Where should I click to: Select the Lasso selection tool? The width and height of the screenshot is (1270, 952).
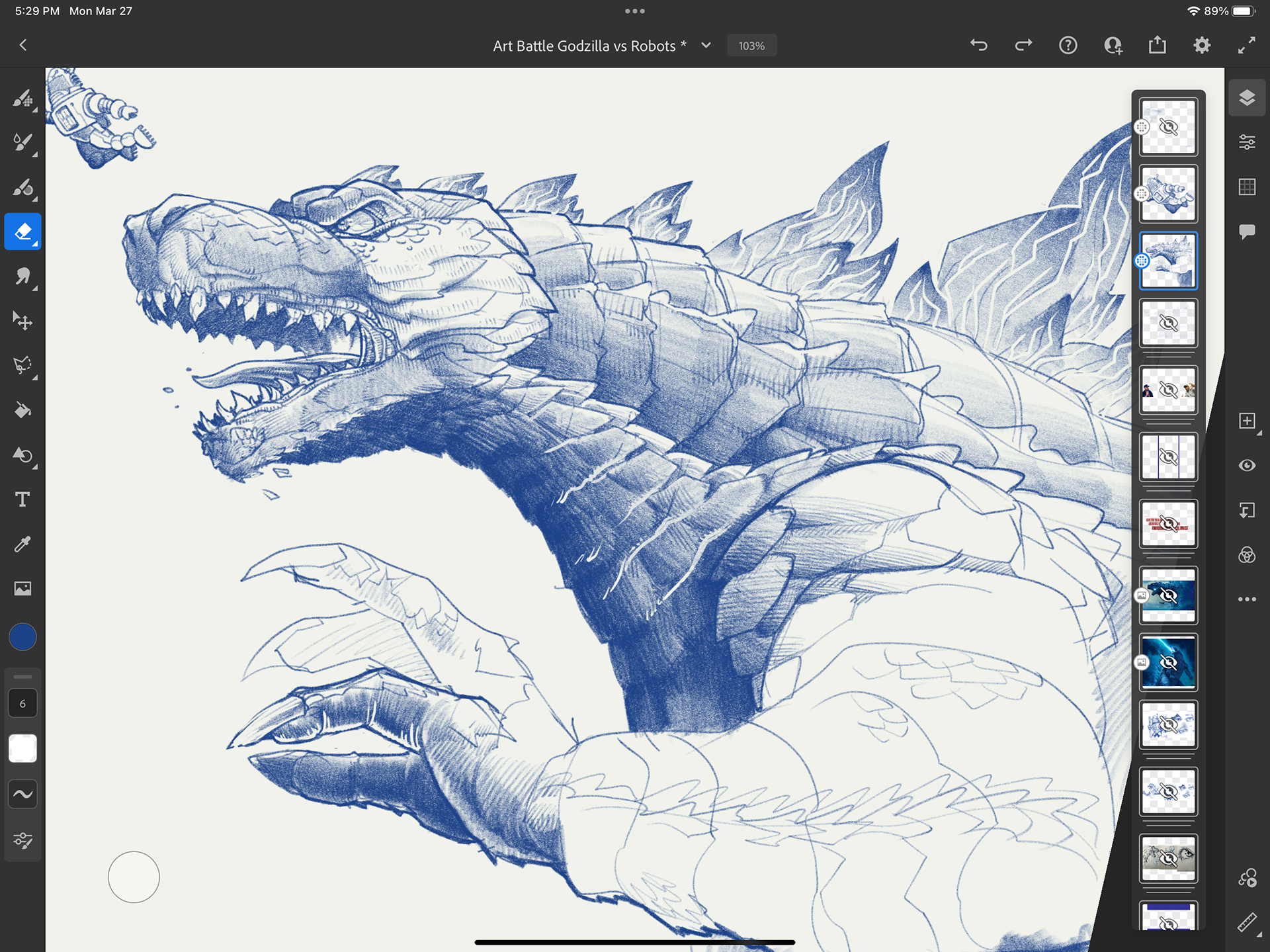22,365
